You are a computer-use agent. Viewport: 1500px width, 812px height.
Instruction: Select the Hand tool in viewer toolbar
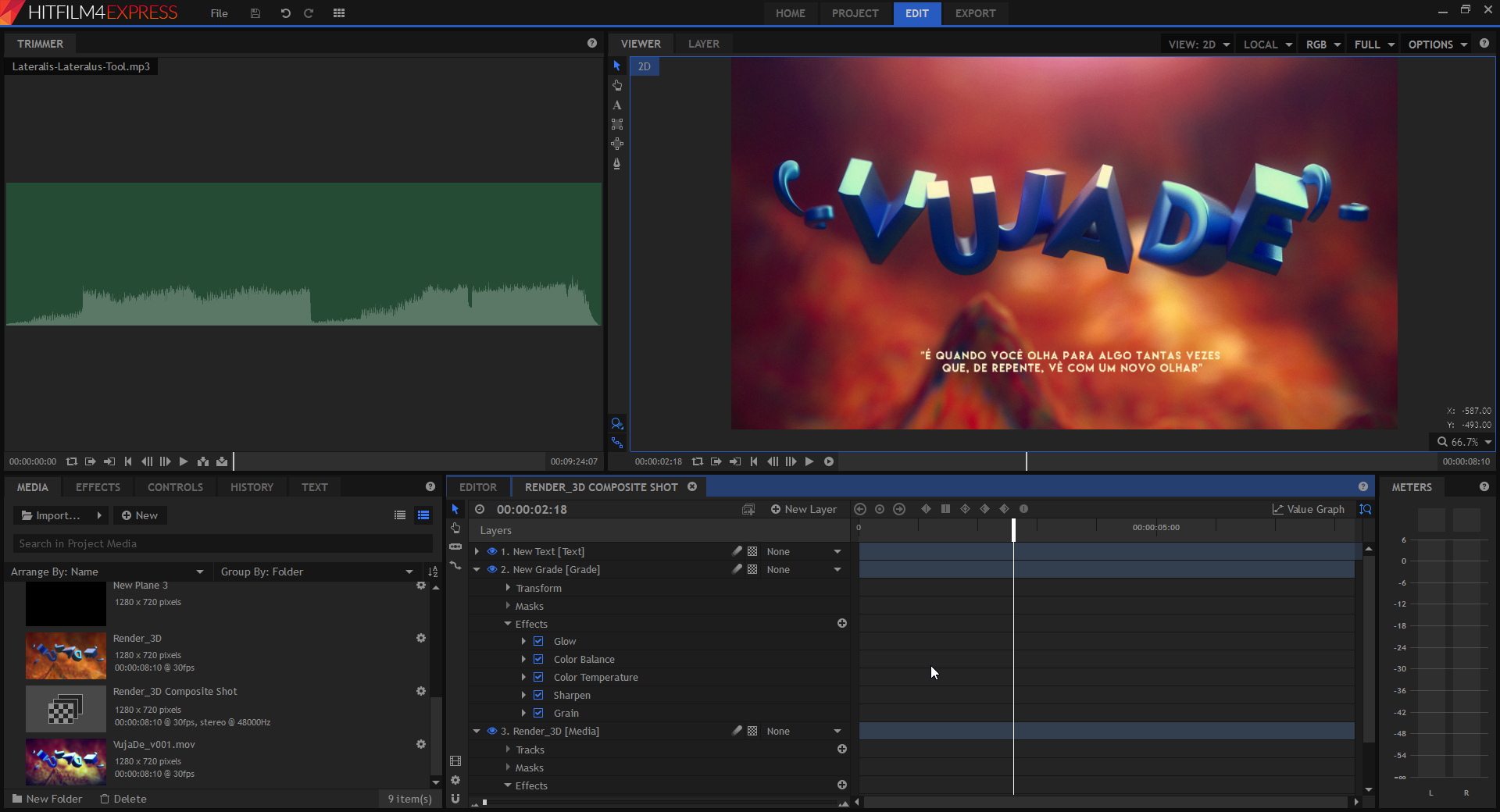click(617, 85)
